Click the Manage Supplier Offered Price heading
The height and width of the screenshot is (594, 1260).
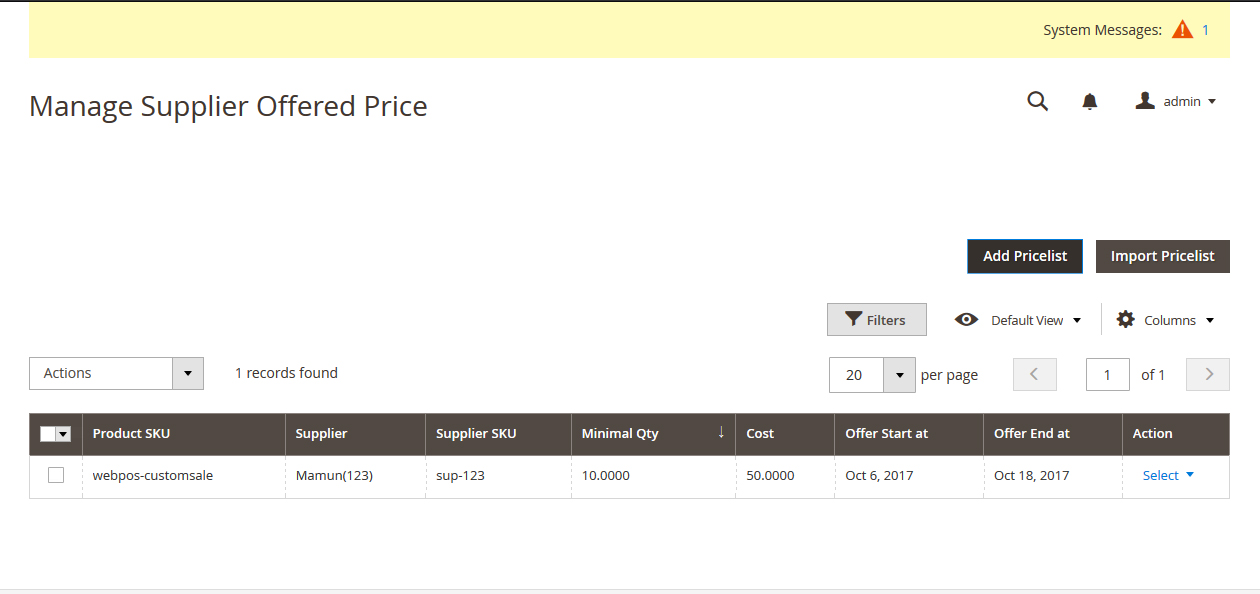tap(228, 106)
